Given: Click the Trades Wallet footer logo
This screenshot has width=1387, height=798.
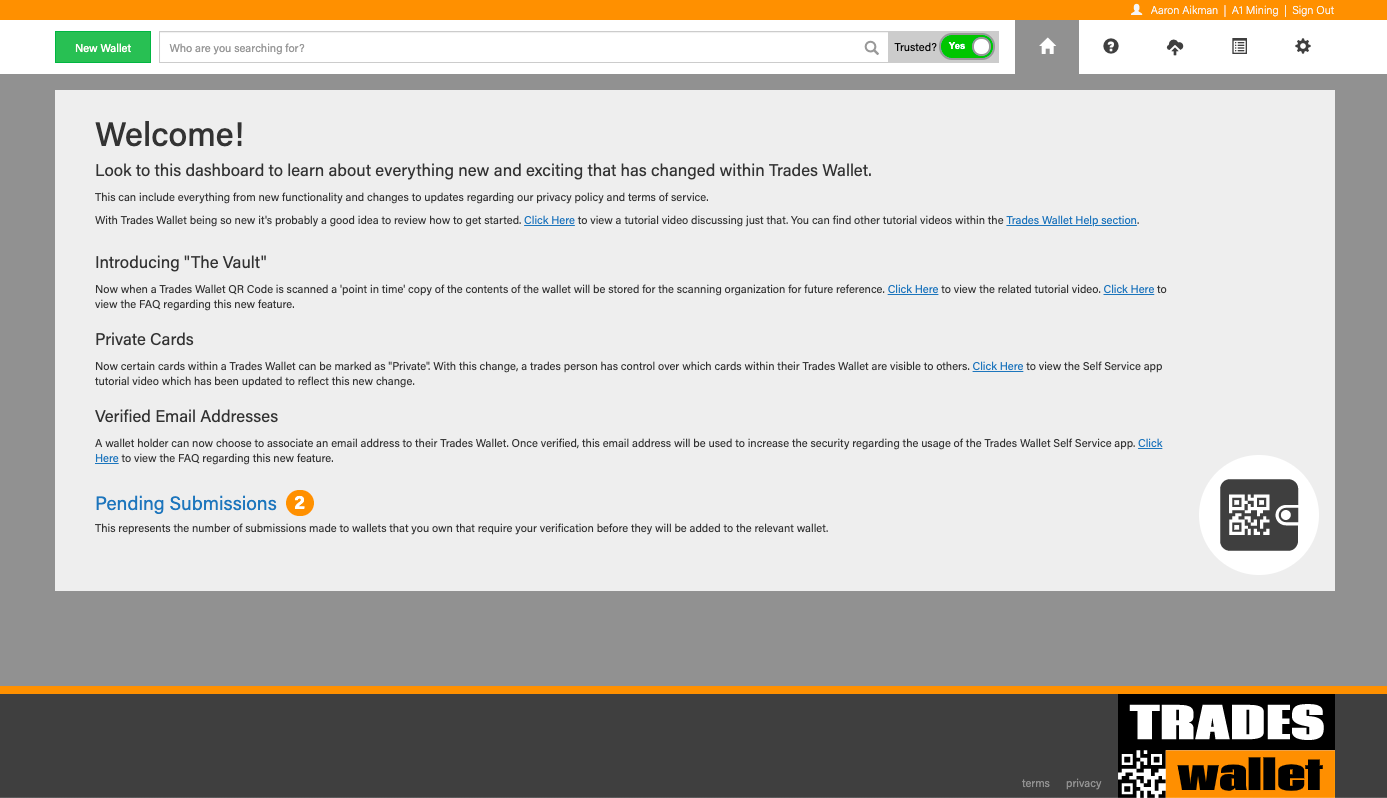Looking at the screenshot, I should tap(1226, 746).
